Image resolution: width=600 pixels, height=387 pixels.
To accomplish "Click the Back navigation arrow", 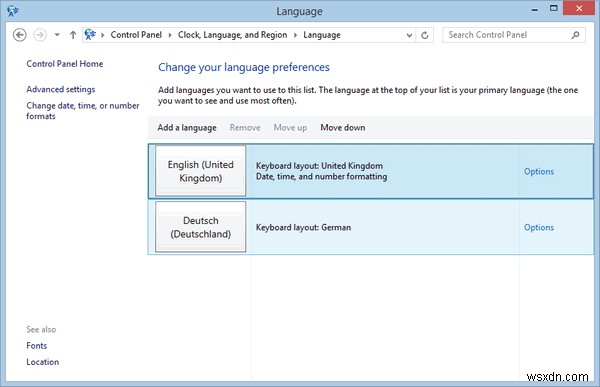I will point(20,35).
